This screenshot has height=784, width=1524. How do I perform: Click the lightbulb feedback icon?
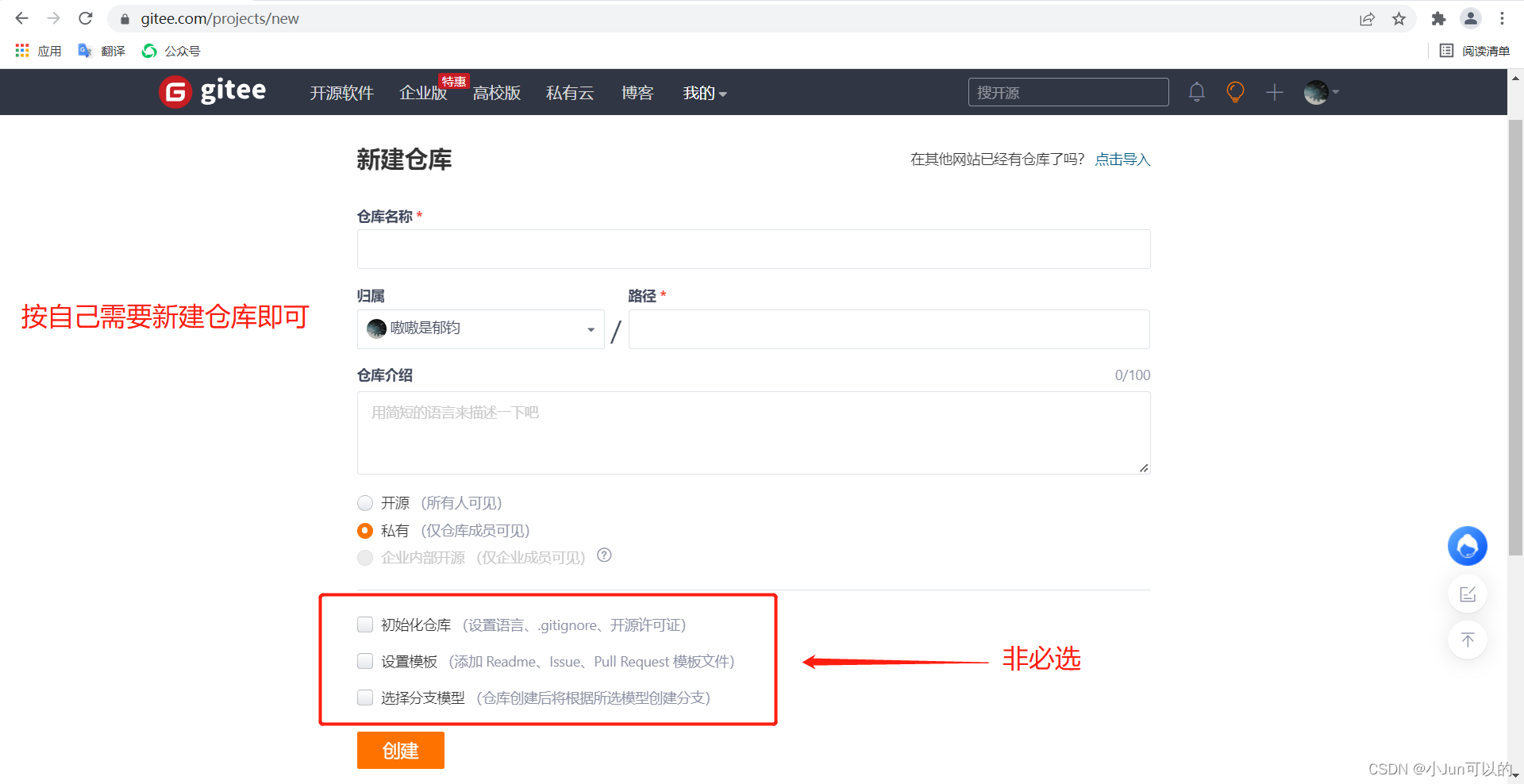[x=1234, y=92]
